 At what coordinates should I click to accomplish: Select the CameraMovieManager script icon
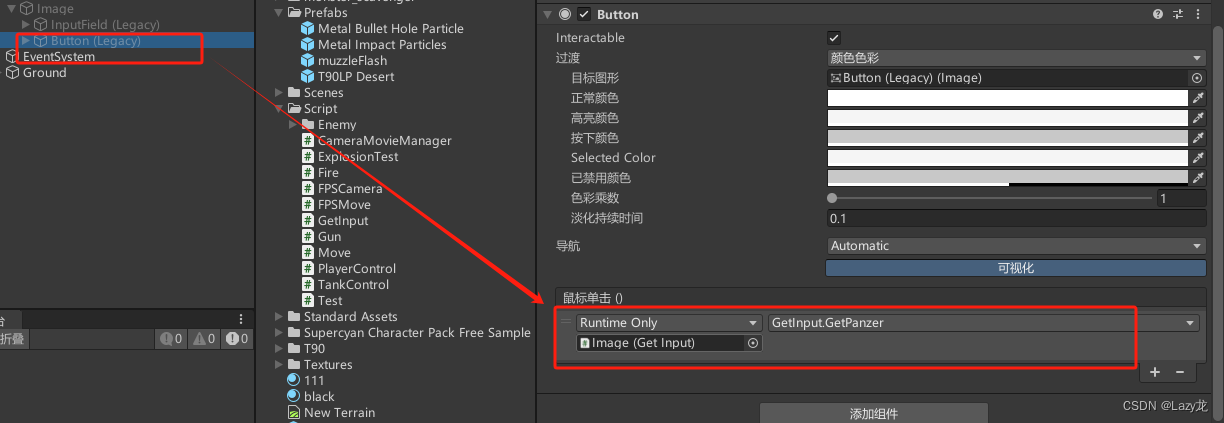[308, 141]
